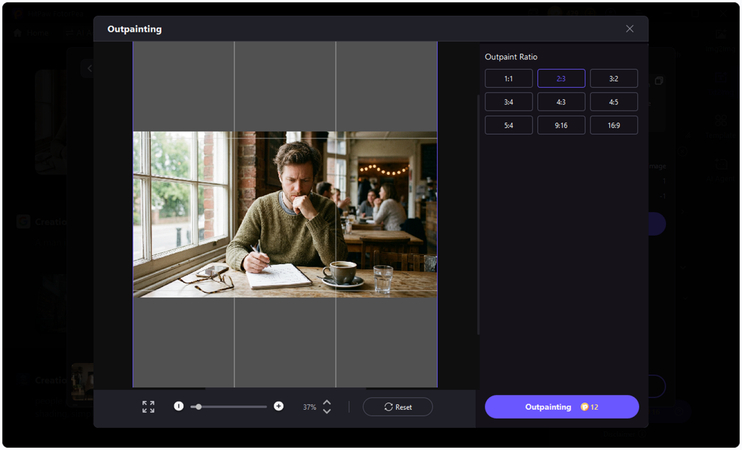Set outpaint ratio to 9:16
The width and height of the screenshot is (742, 450).
561,125
